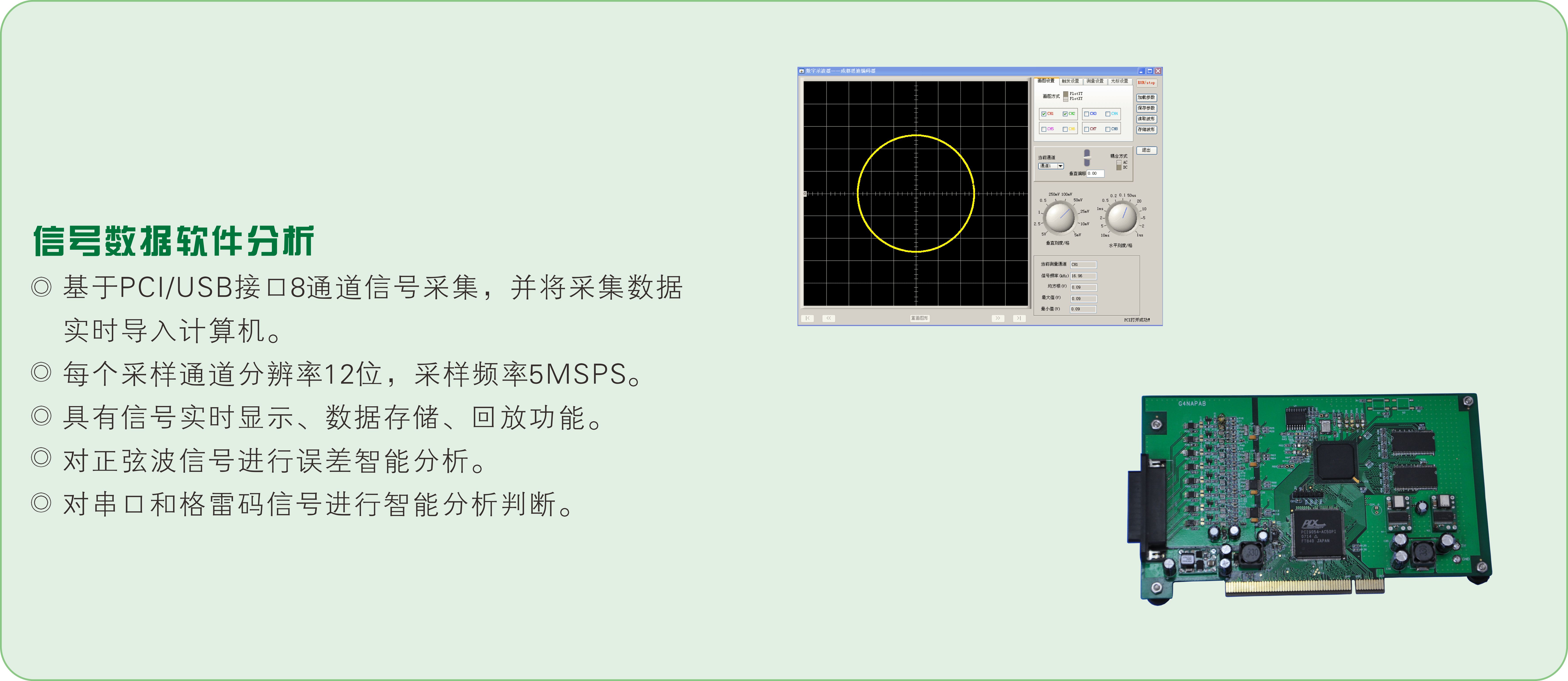Click the 均方根 (V) value field
The width and height of the screenshot is (1568, 681).
[x=1084, y=288]
